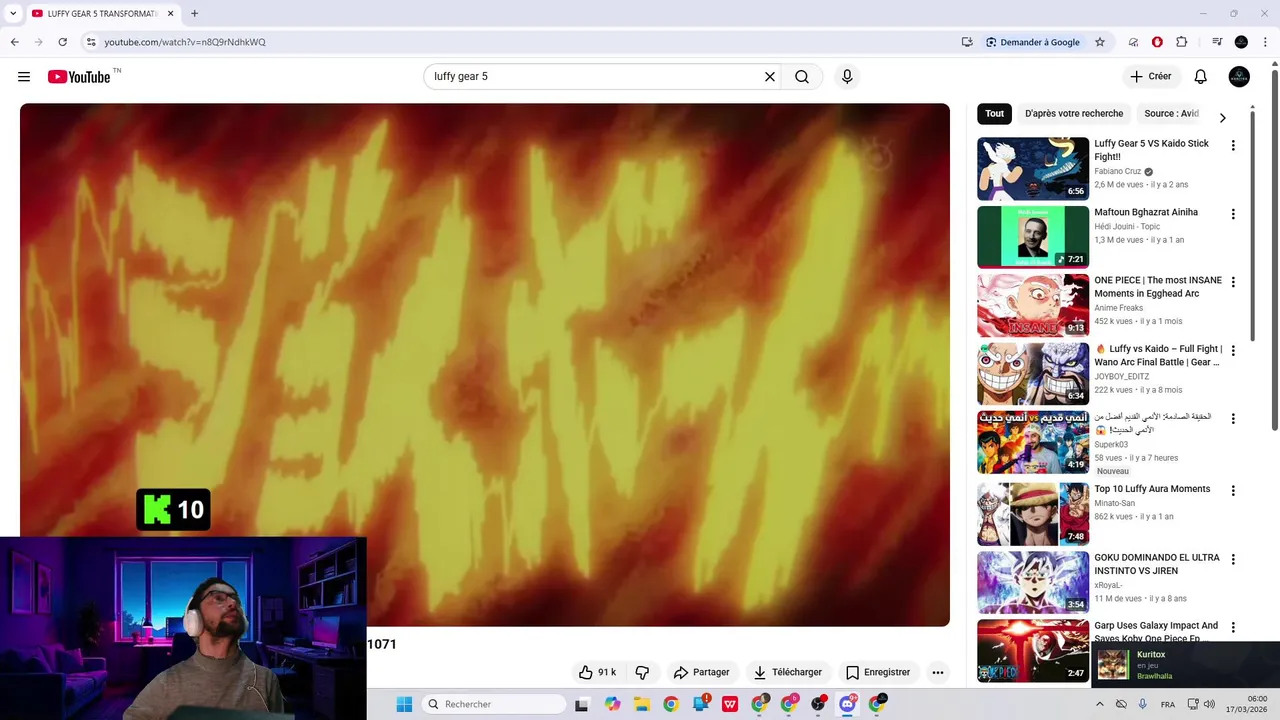Open options for GOKU DOMINANDO EL ULTRA INSTINTO
This screenshot has height=720, width=1280.
(1233, 559)
